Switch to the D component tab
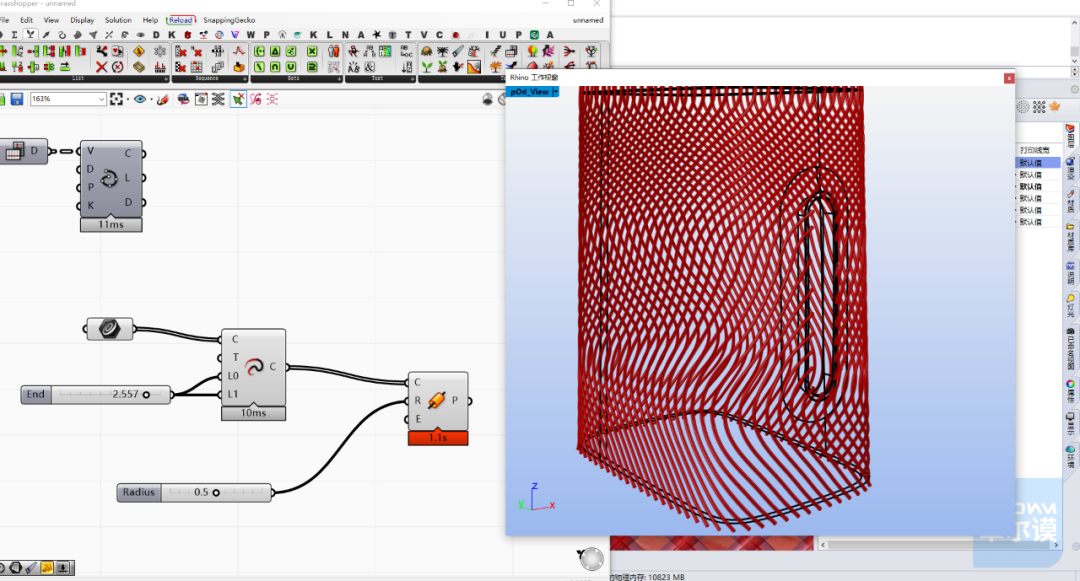This screenshot has height=581, width=1080. (156, 34)
